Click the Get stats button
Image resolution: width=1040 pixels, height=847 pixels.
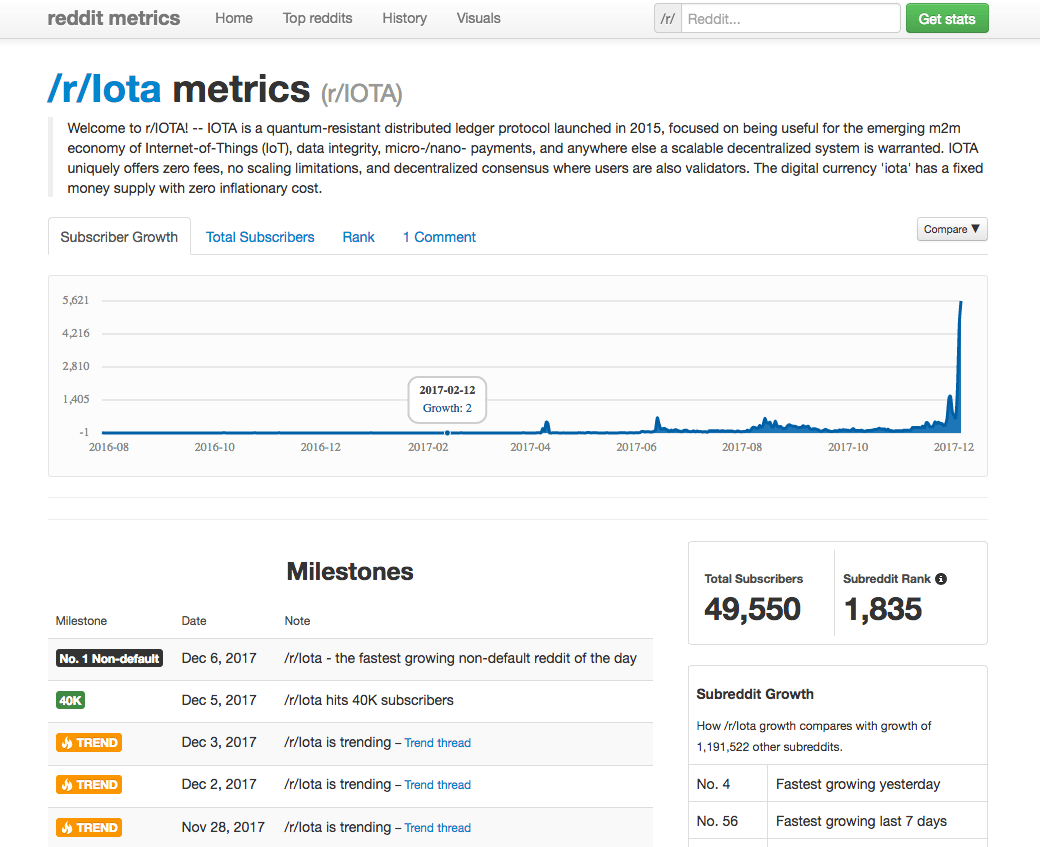pyautogui.click(x=946, y=18)
